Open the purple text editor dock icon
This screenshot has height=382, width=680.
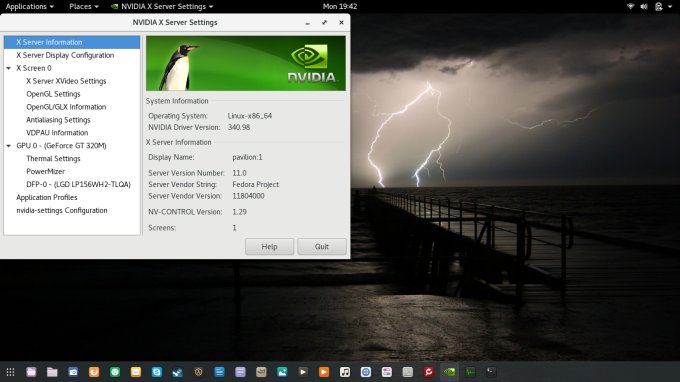pyautogui.click(x=240, y=372)
